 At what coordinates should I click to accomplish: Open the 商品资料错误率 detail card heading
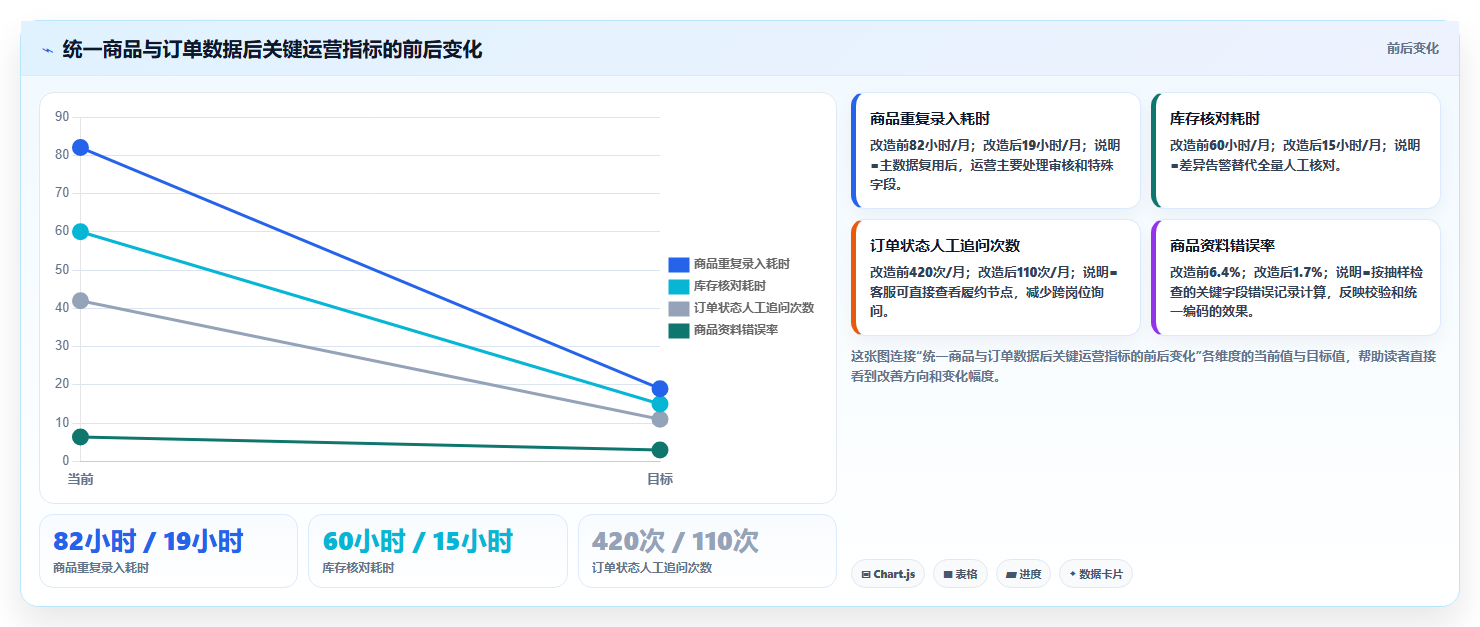pyautogui.click(x=1222, y=245)
